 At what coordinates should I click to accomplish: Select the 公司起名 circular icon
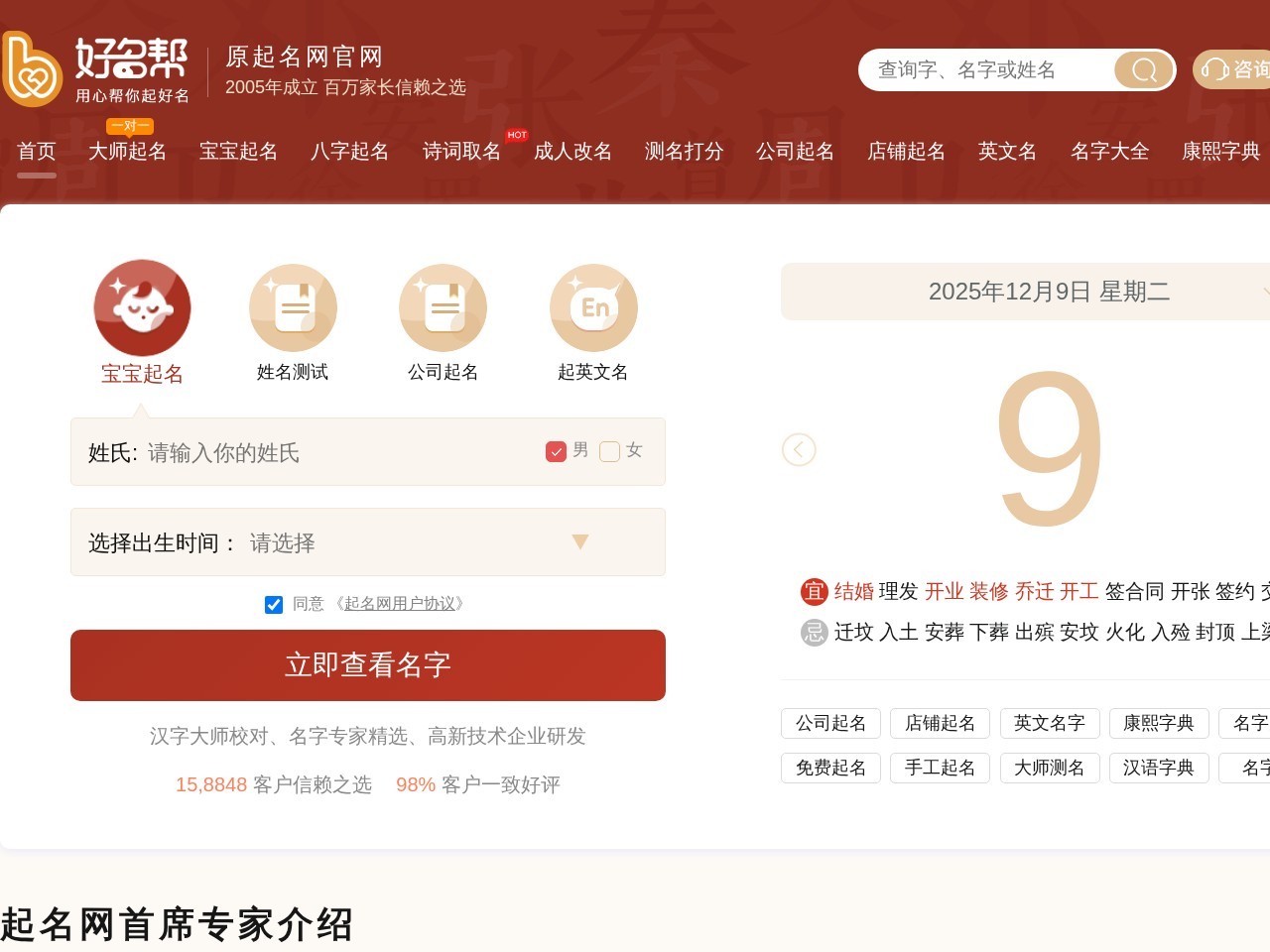[x=443, y=307]
